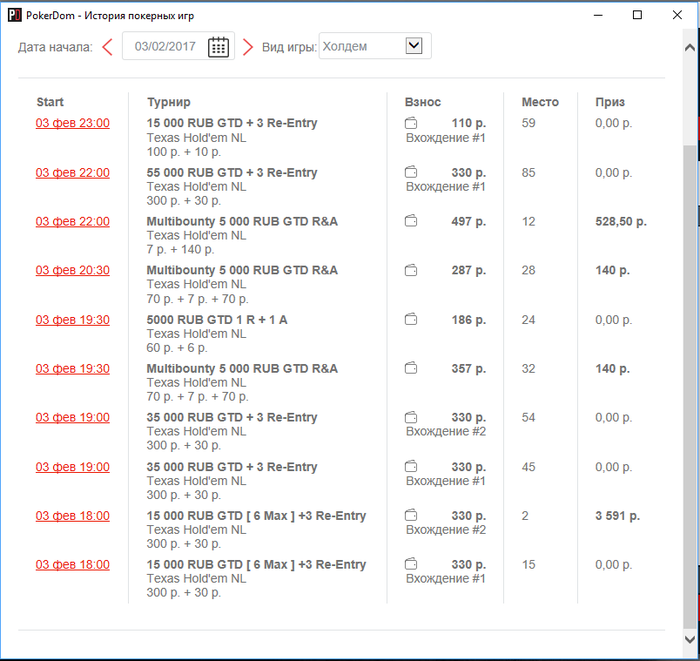Open 03 фев 19:00 link with place 54
The width and height of the screenshot is (700, 661).
(x=73, y=418)
